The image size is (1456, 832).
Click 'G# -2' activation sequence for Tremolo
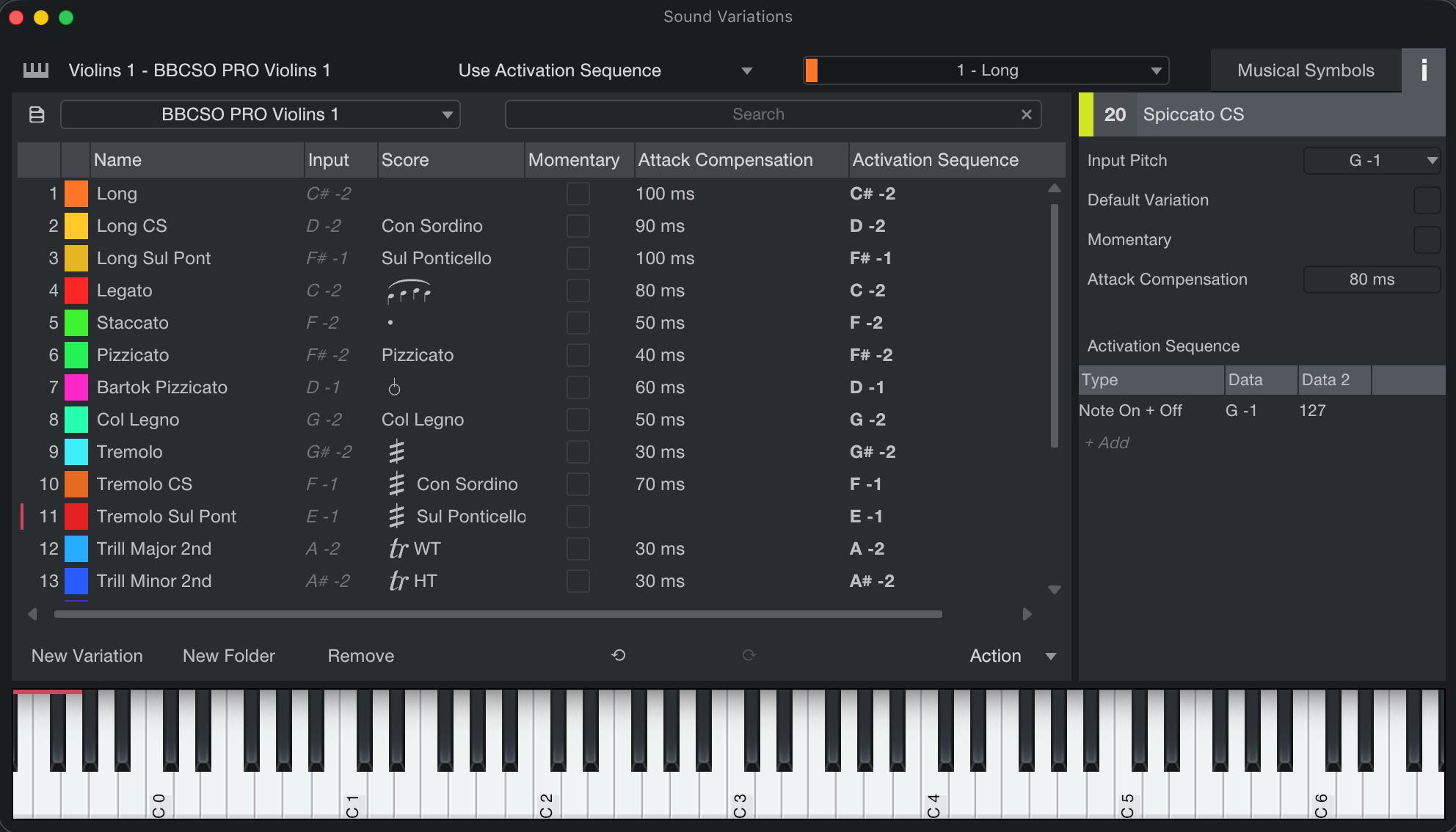873,452
